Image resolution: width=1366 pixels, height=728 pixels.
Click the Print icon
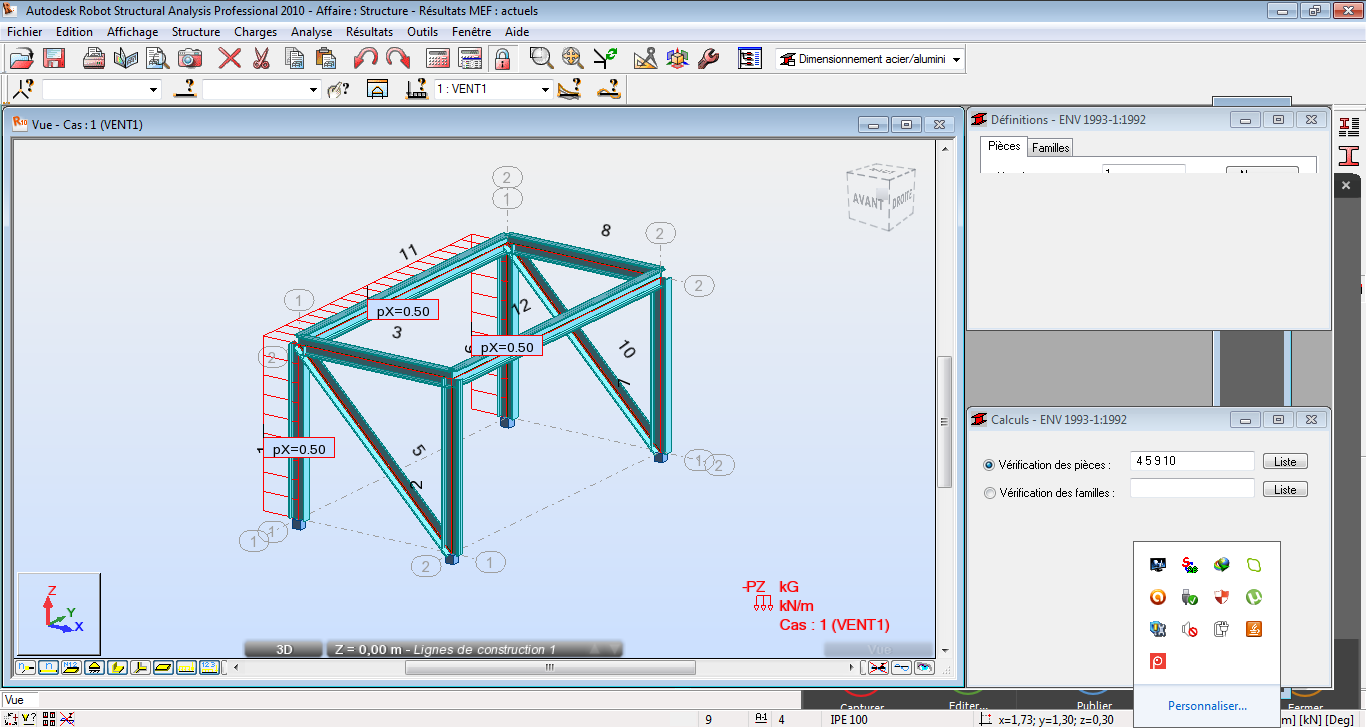pyautogui.click(x=95, y=58)
